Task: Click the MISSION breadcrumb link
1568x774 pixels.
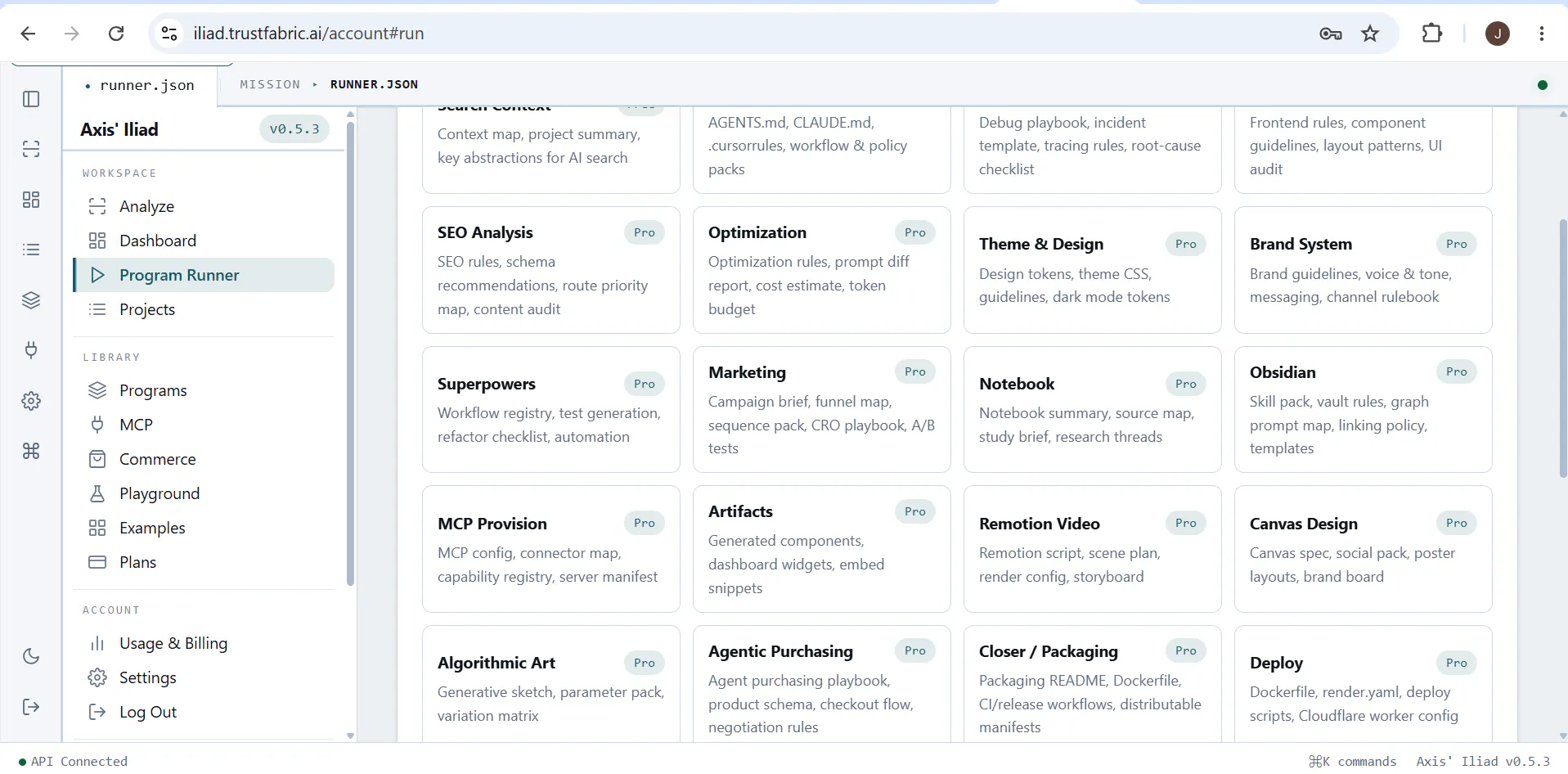Action: coord(270,84)
